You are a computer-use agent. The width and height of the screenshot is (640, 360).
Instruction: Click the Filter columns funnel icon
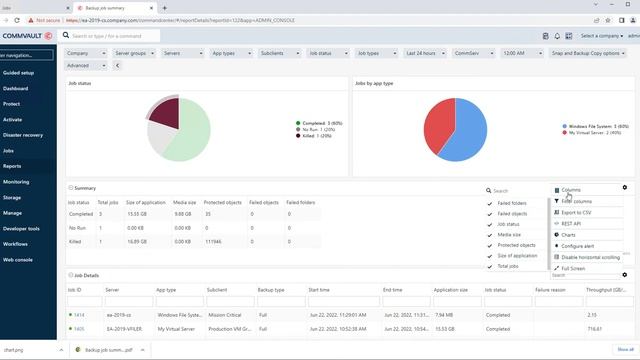click(556, 201)
